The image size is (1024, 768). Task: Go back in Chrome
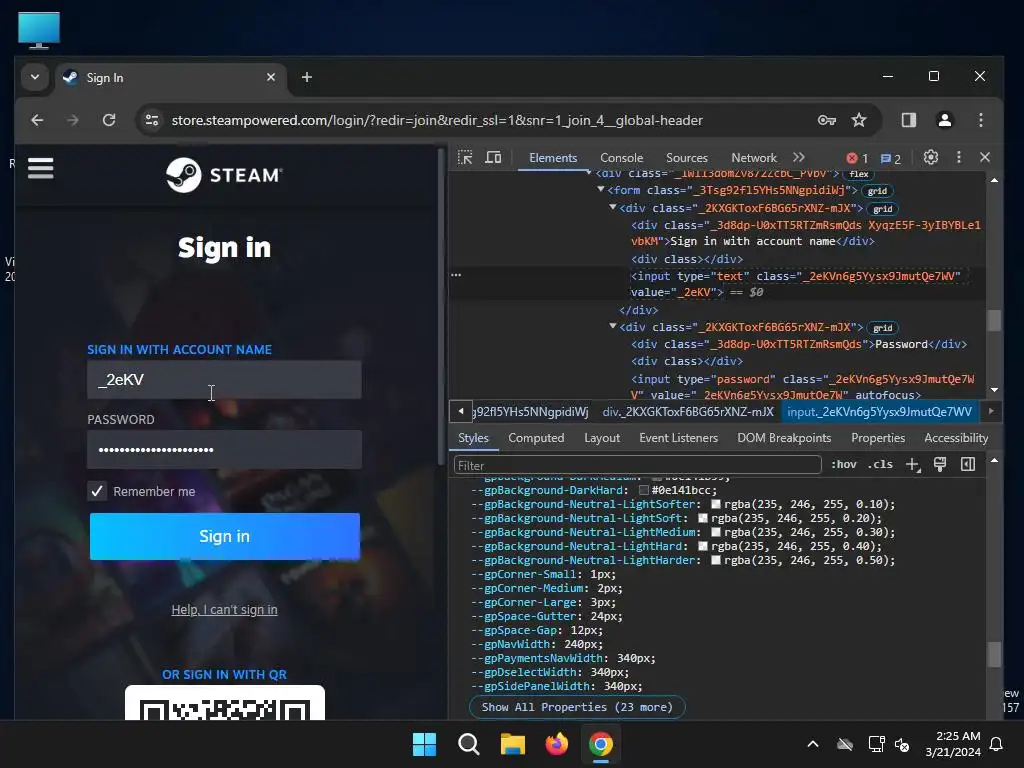click(x=37, y=120)
